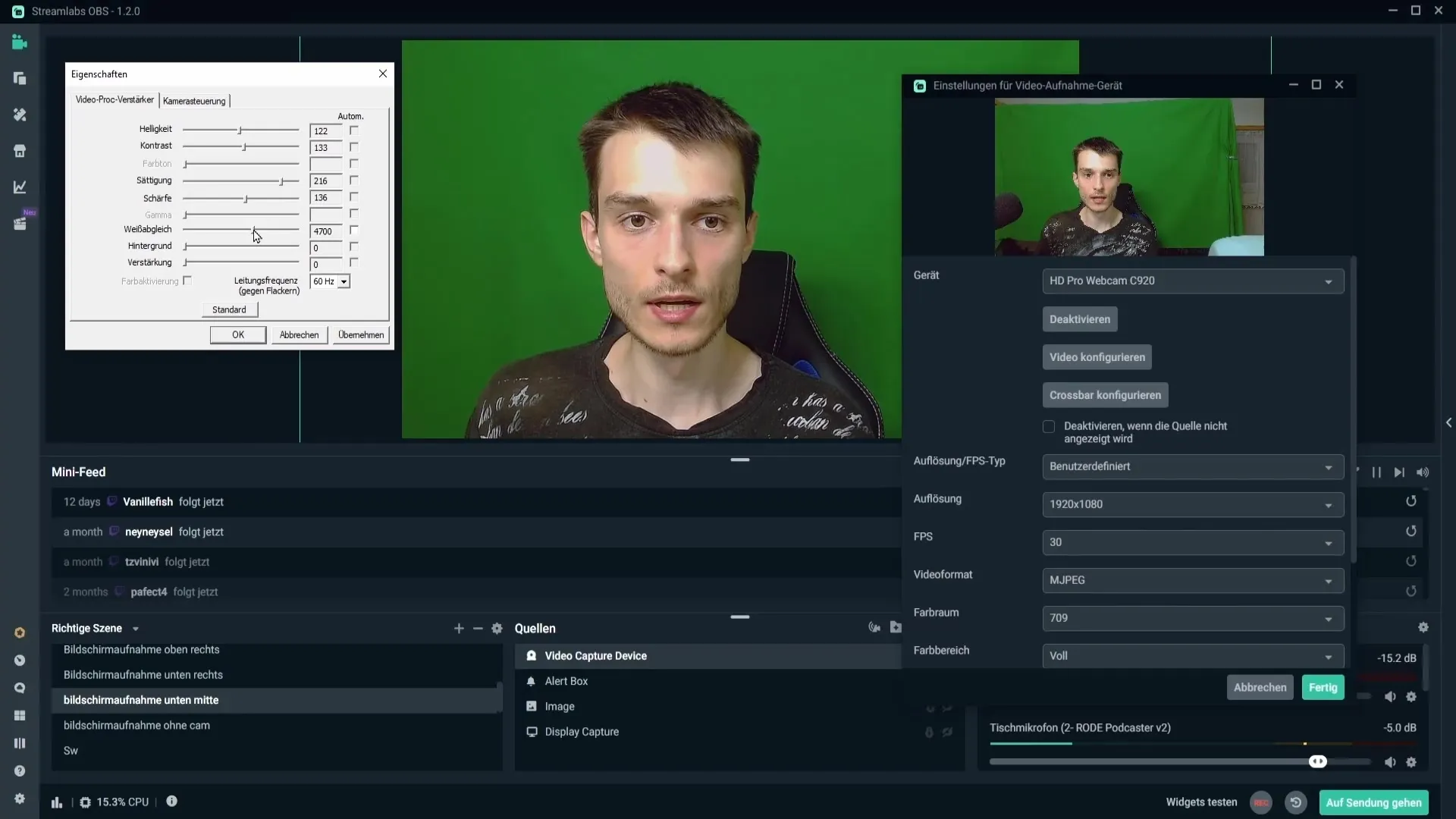1456x819 pixels.
Task: Open the App Store icon in sidebar
Action: [x=20, y=151]
